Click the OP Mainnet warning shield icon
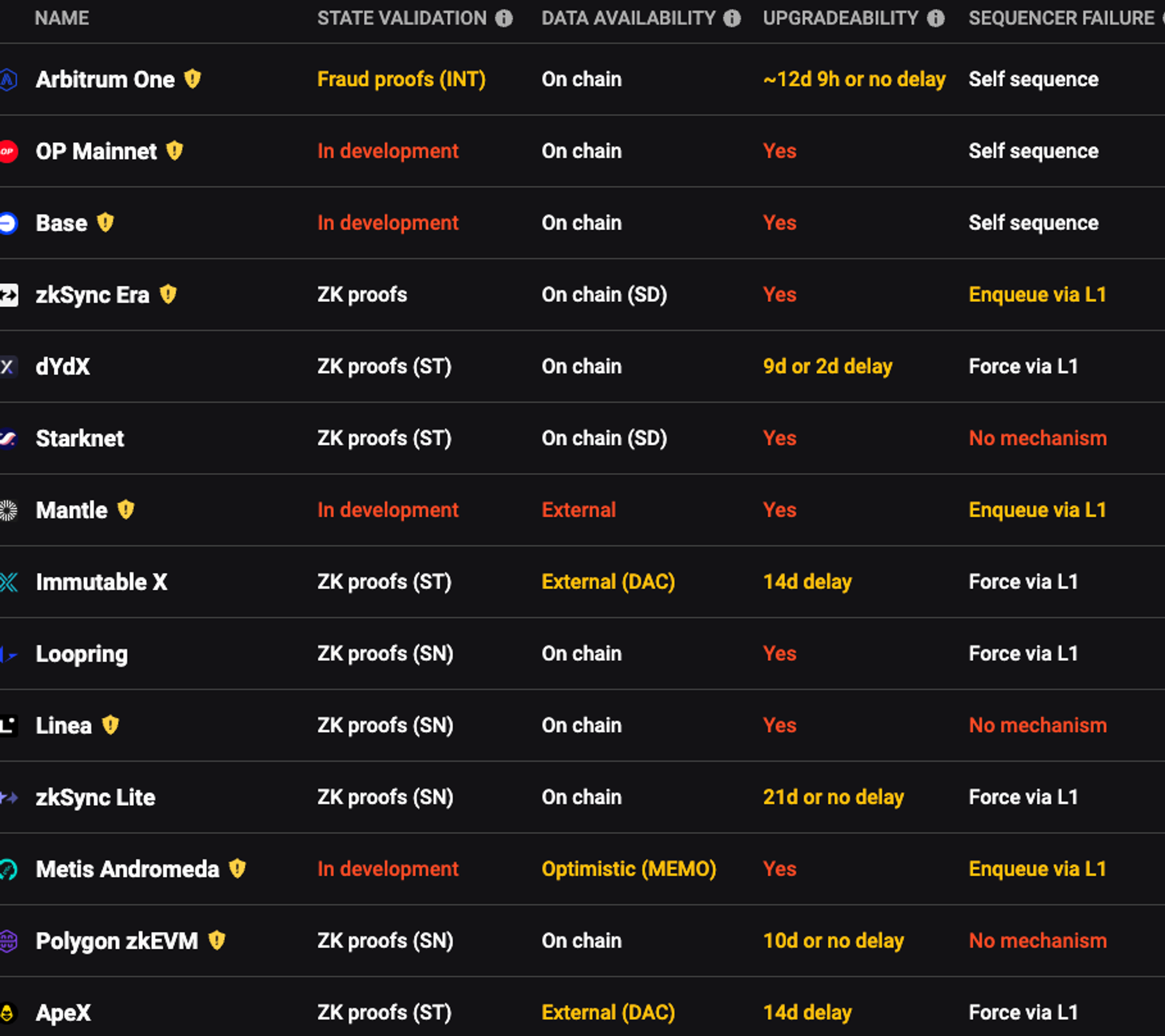This screenshot has height=1036, width=1165. point(174,151)
